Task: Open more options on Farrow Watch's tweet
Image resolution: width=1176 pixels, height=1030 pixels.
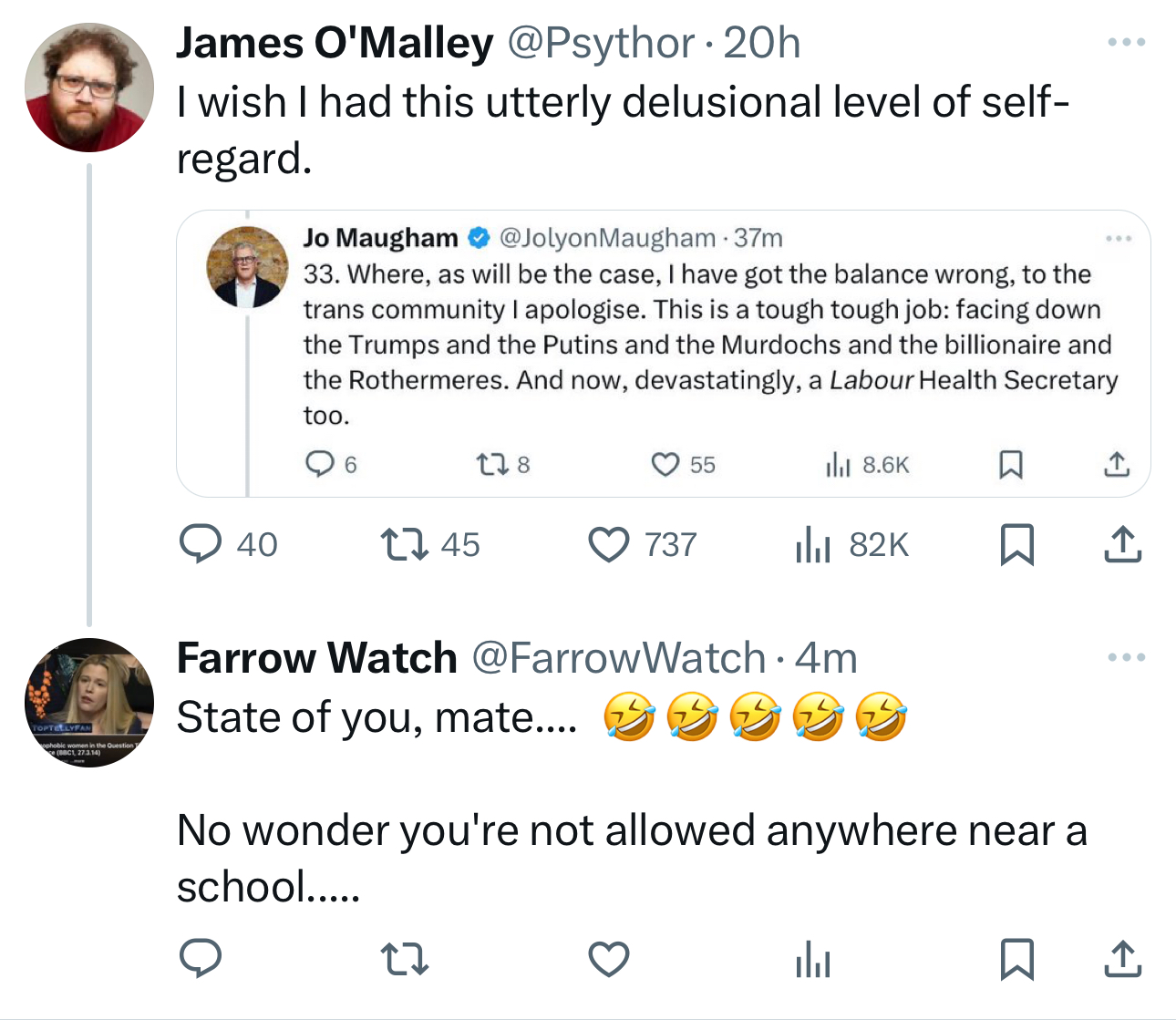Action: click(1127, 657)
